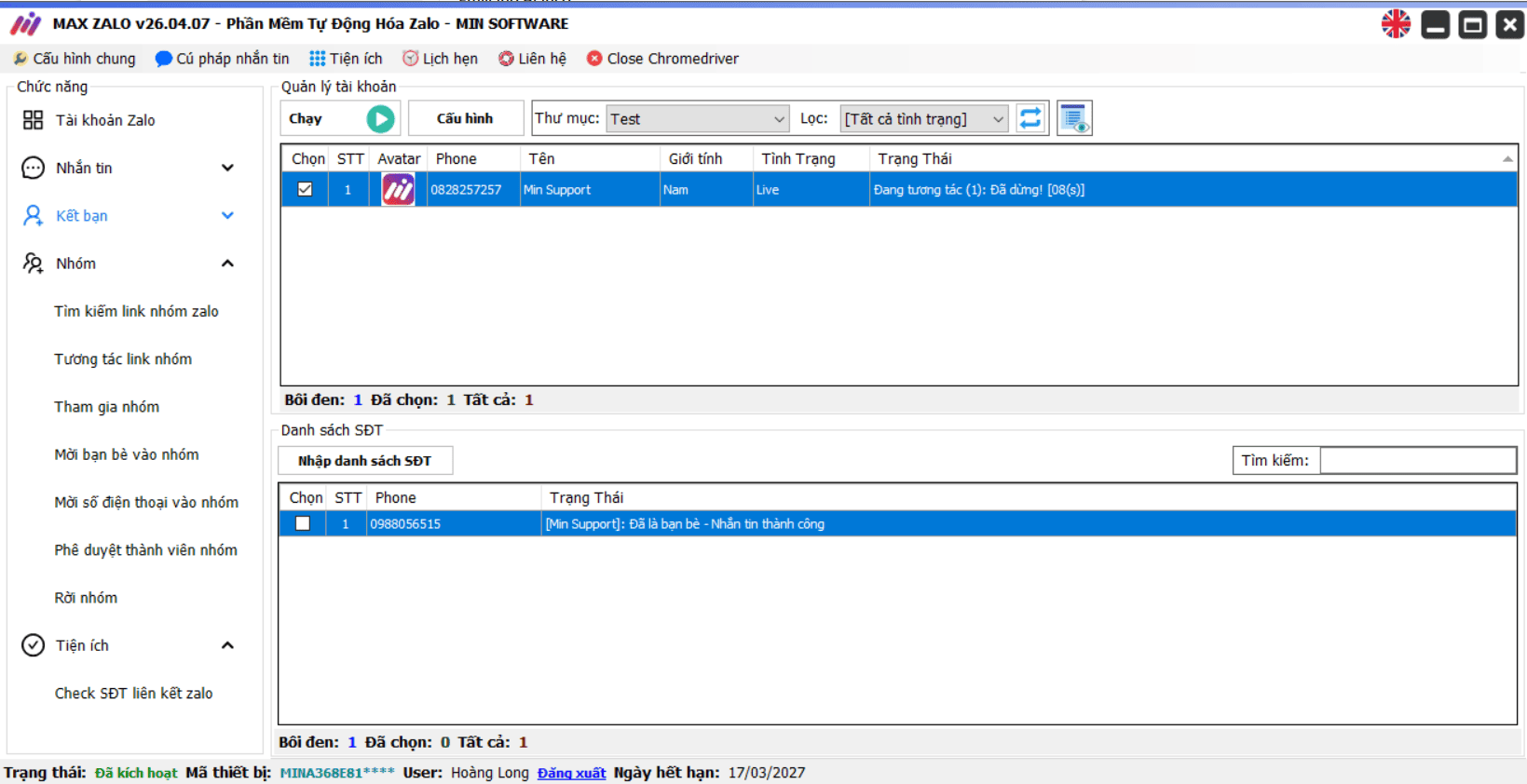The image size is (1527, 784).
Task: Click the Giới tính column header
Action: pos(706,159)
